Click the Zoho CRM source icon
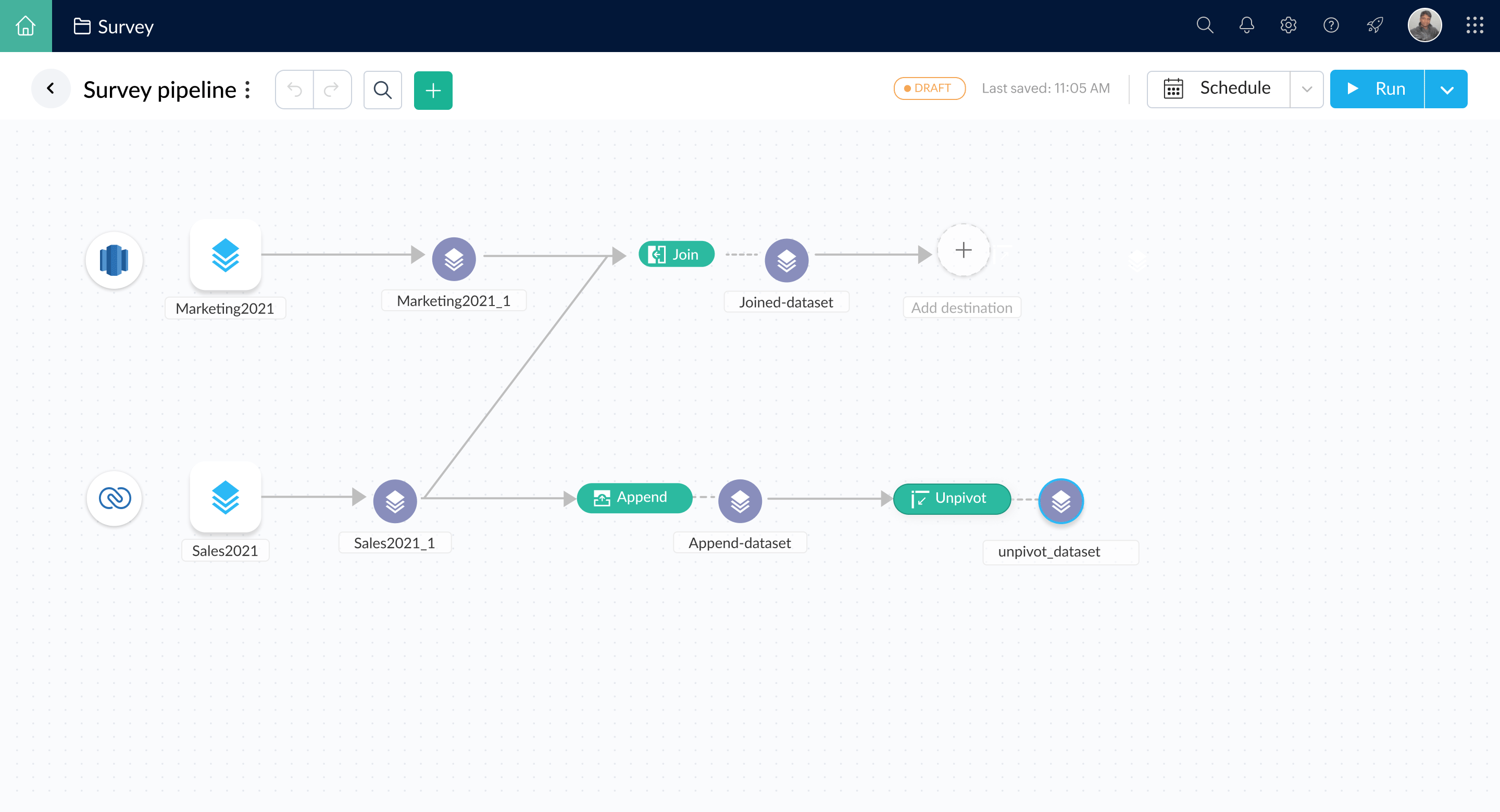Viewport: 1500px width, 812px height. pos(114,499)
